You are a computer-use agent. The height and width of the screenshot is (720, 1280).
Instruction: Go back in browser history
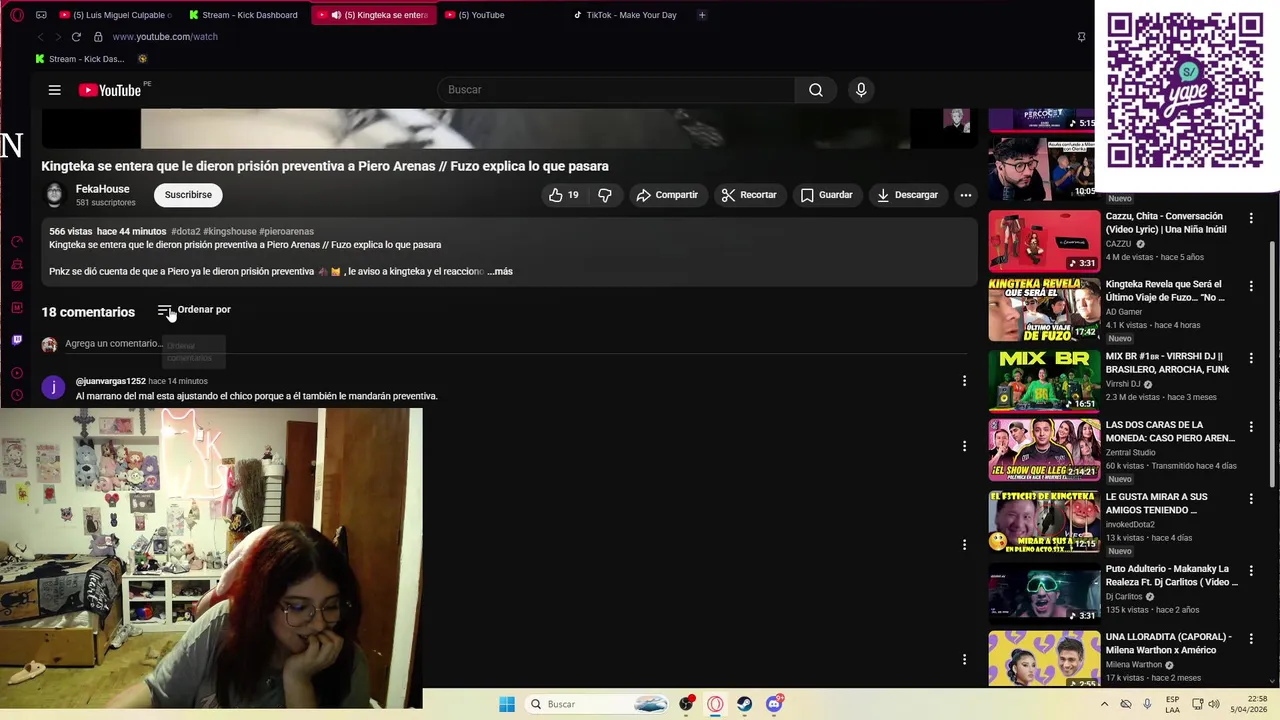(40, 37)
